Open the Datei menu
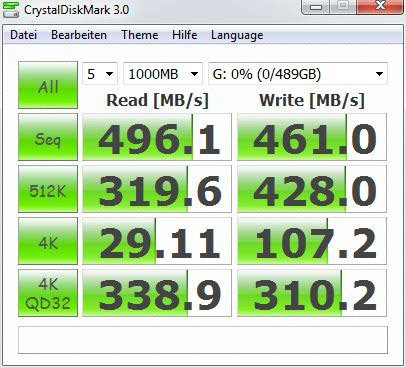 click(x=23, y=35)
